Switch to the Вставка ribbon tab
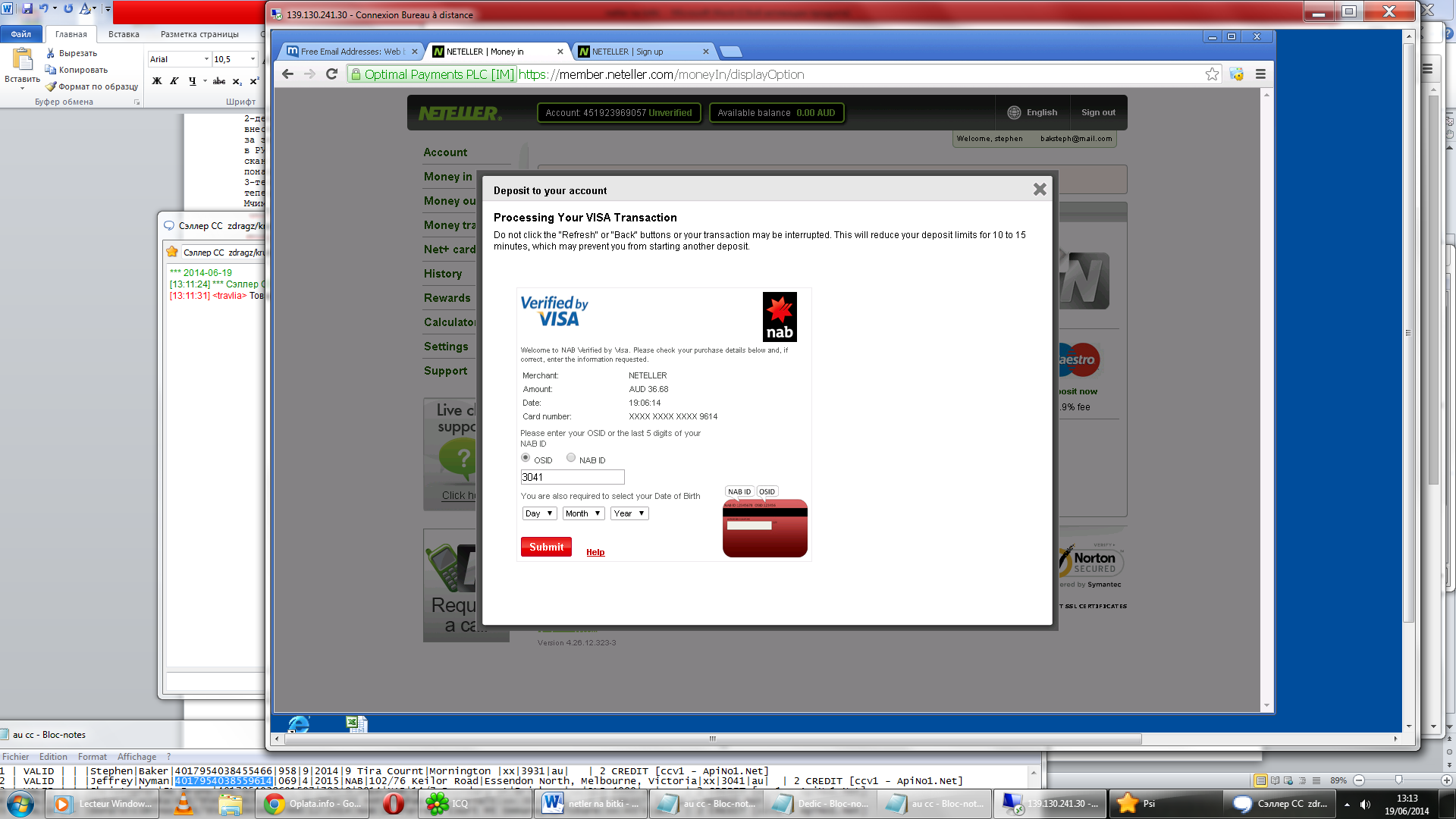 click(x=124, y=34)
